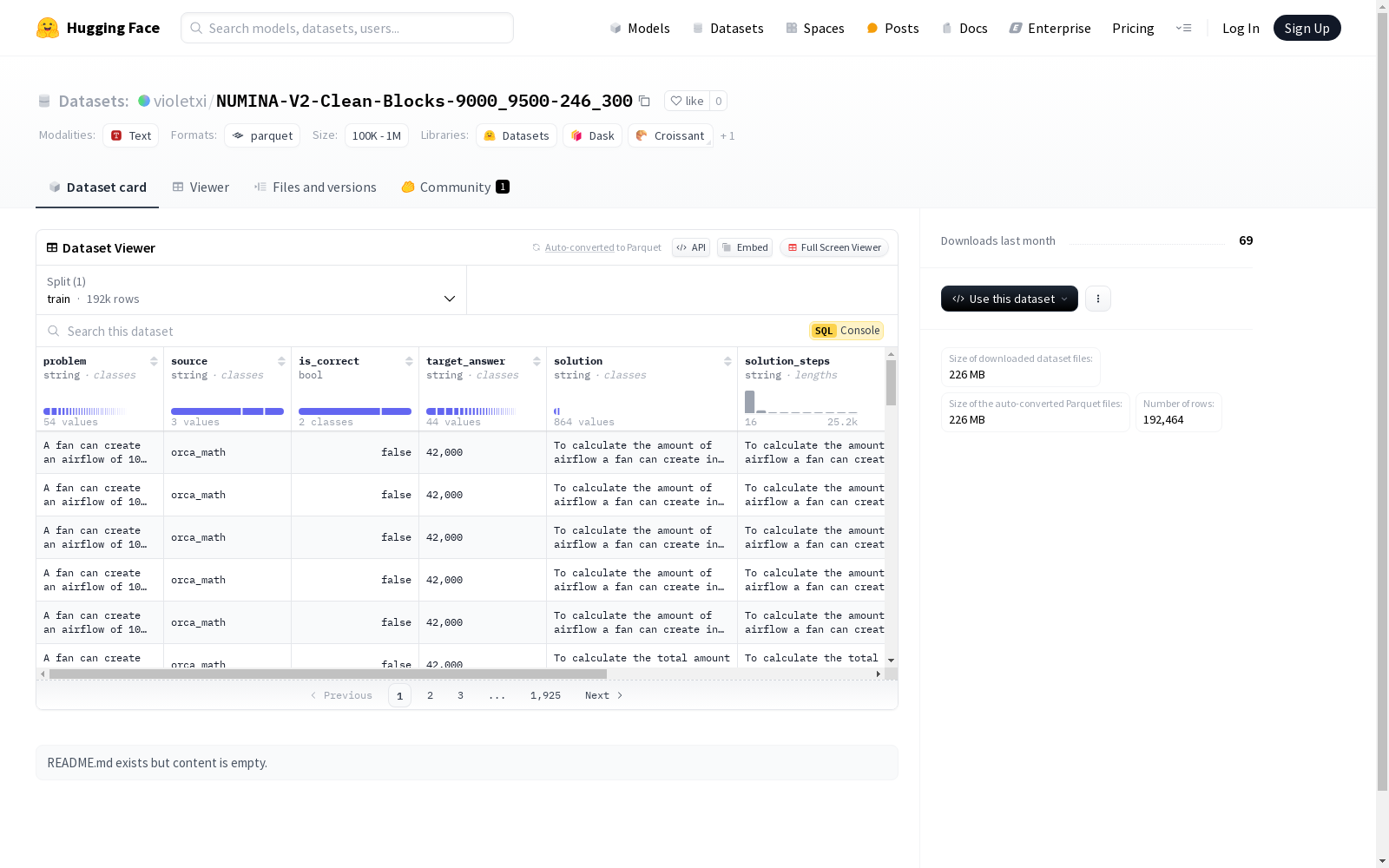Switch to the Community tab

[x=455, y=187]
